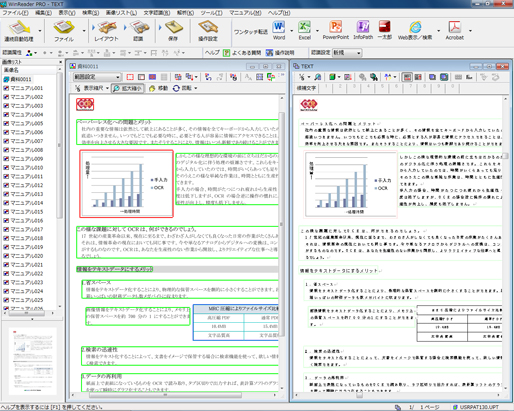The image size is (514, 411).
Task: Select マニュアル001 in the image list
Action: tap(23, 88)
